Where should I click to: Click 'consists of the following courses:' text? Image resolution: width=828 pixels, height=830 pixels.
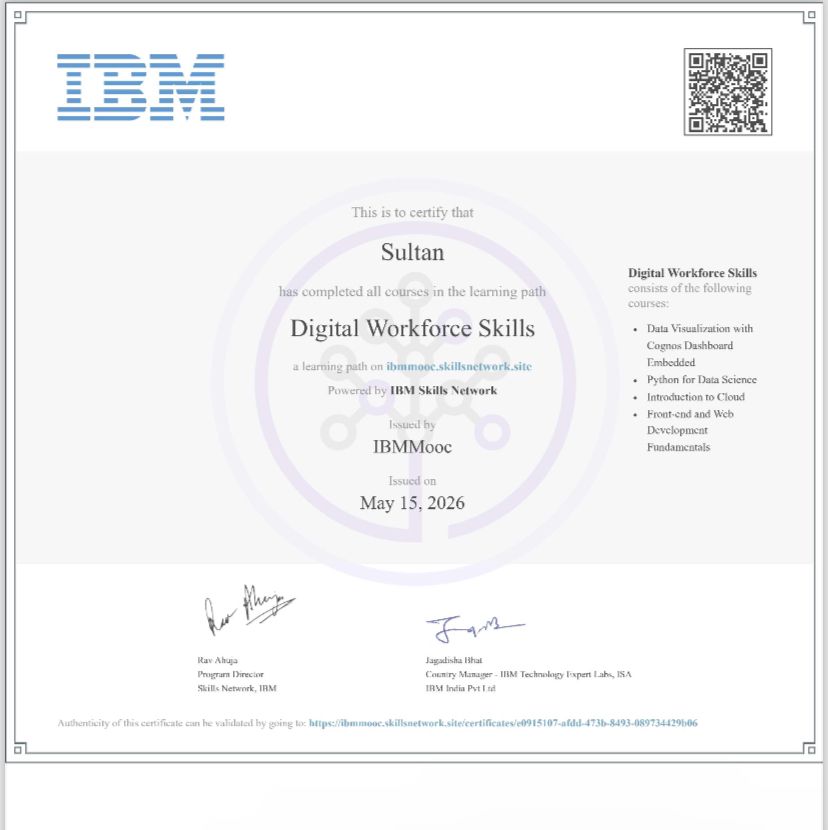click(x=689, y=295)
